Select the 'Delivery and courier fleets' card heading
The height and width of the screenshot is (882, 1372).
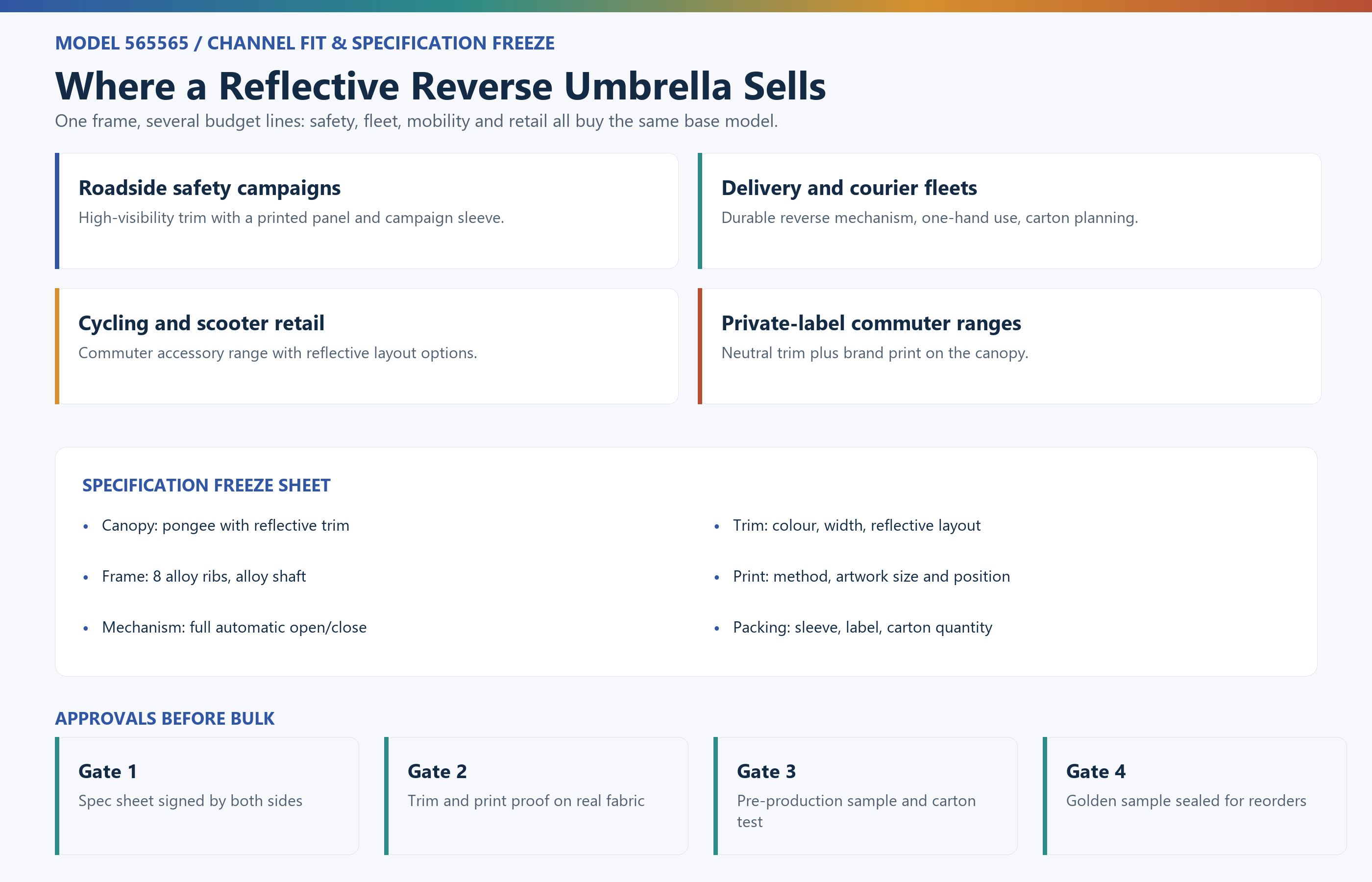(x=849, y=188)
